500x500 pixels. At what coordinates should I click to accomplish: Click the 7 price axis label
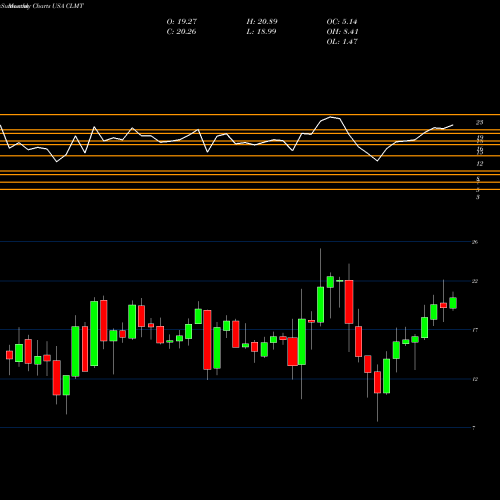474,428
